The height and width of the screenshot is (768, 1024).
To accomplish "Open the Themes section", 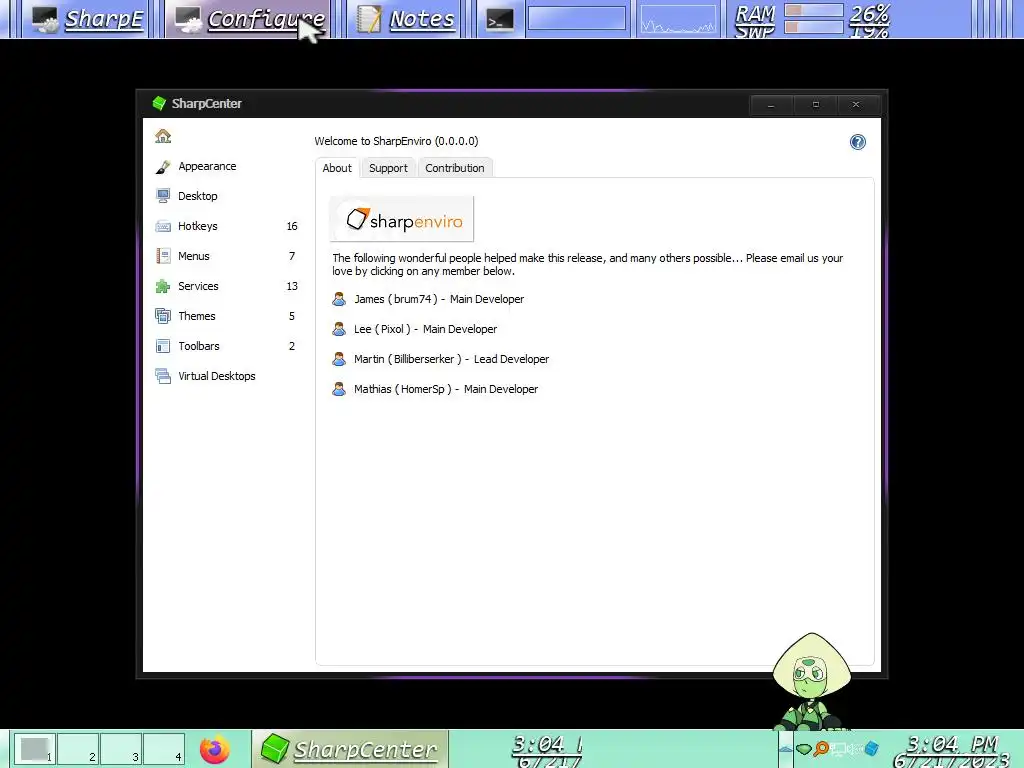I will [197, 316].
